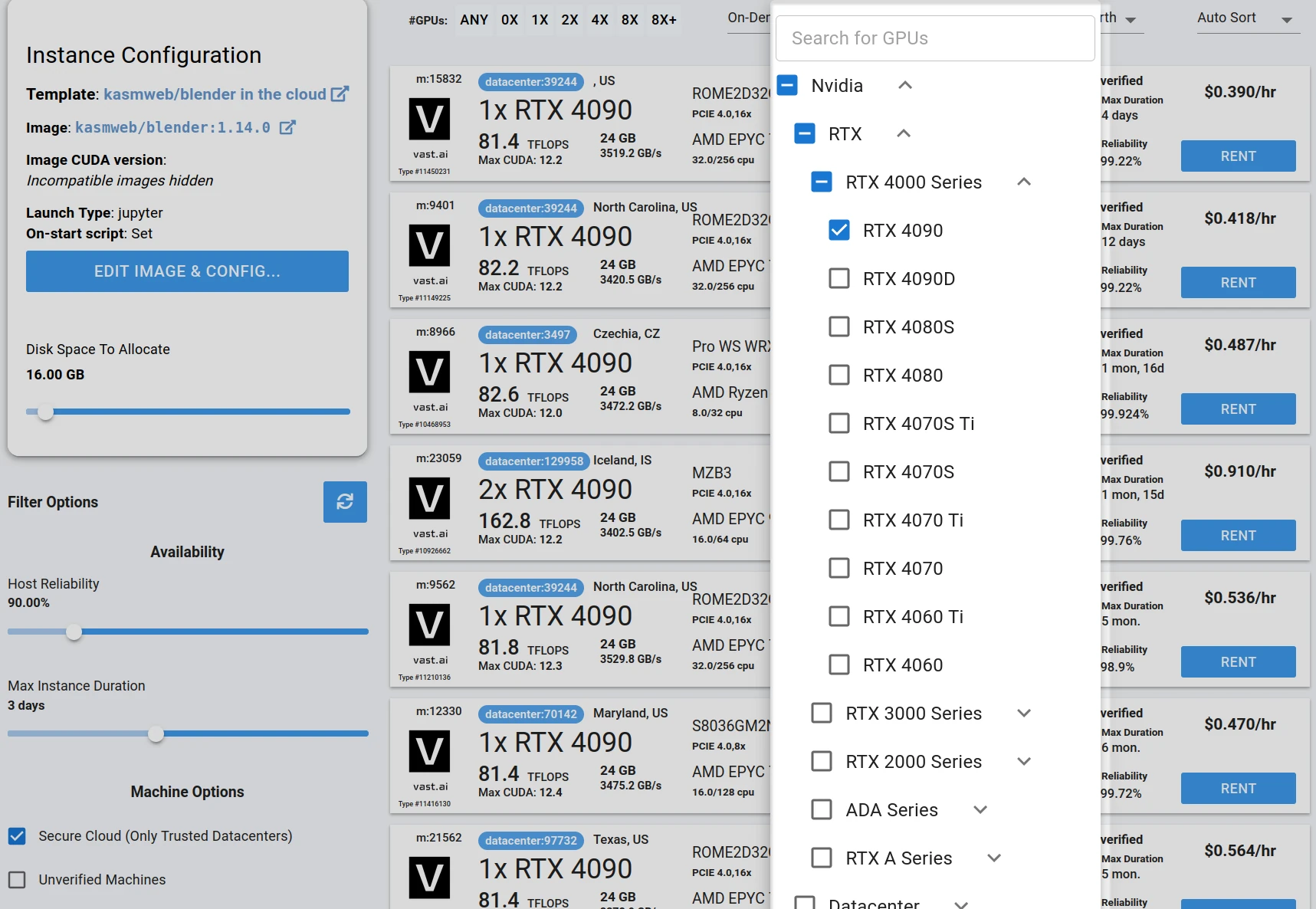This screenshot has width=1316, height=909.
Task: Rent the $0.470/hr RTX 4090 instance
Action: 1238,789
